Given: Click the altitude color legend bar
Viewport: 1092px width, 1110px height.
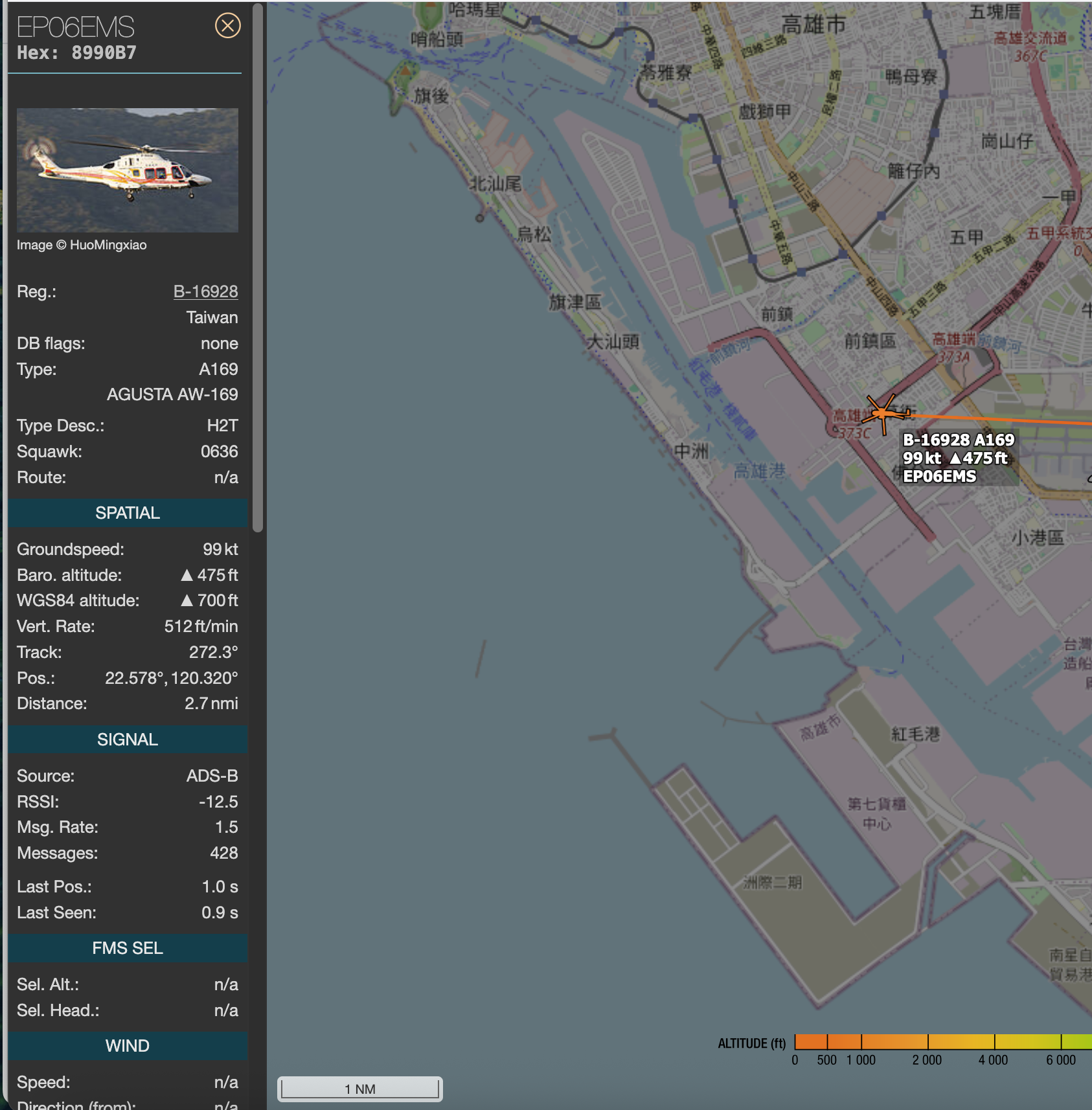Looking at the screenshot, I should [942, 1041].
